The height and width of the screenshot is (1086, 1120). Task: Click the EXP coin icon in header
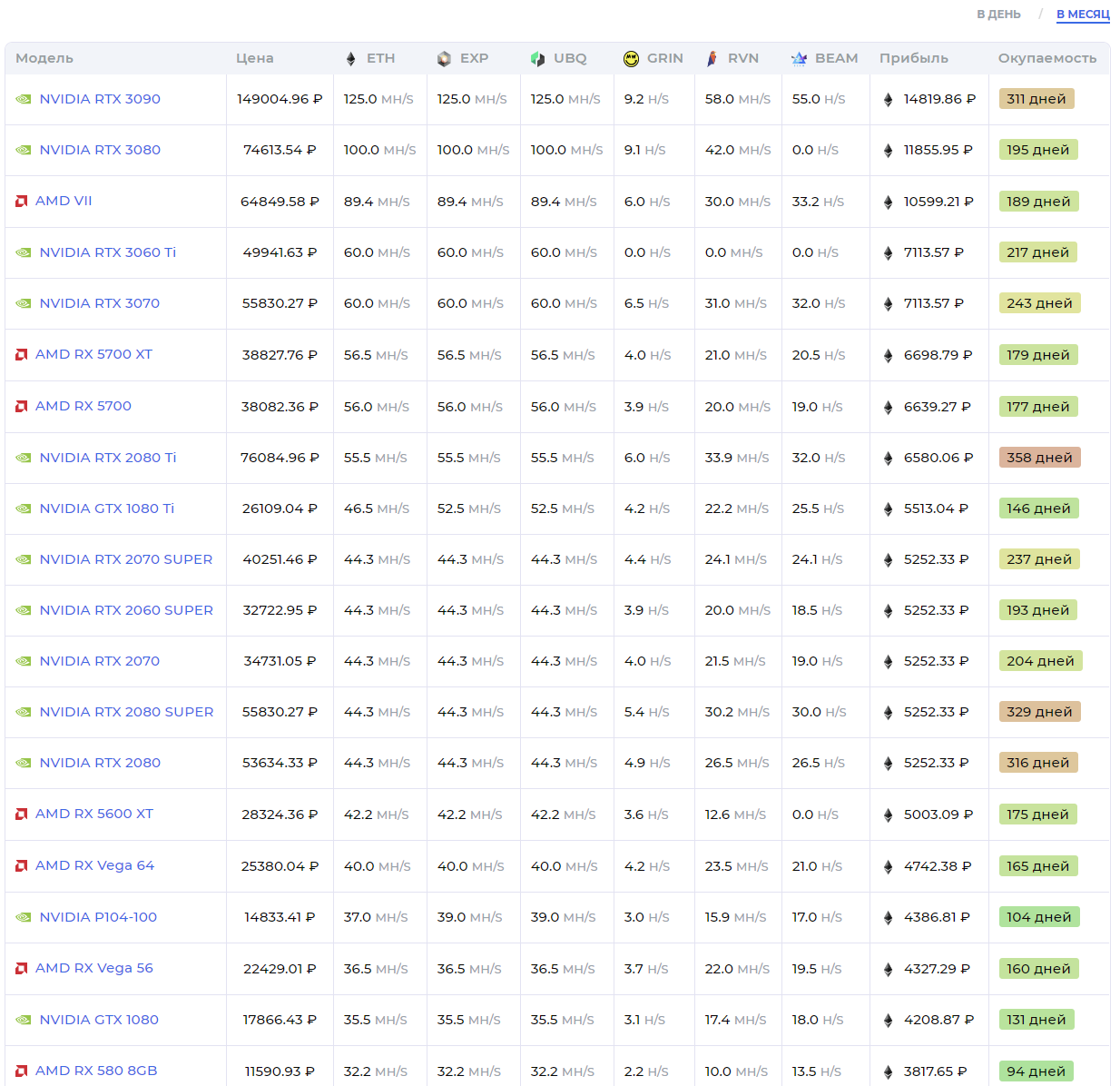[x=444, y=59]
